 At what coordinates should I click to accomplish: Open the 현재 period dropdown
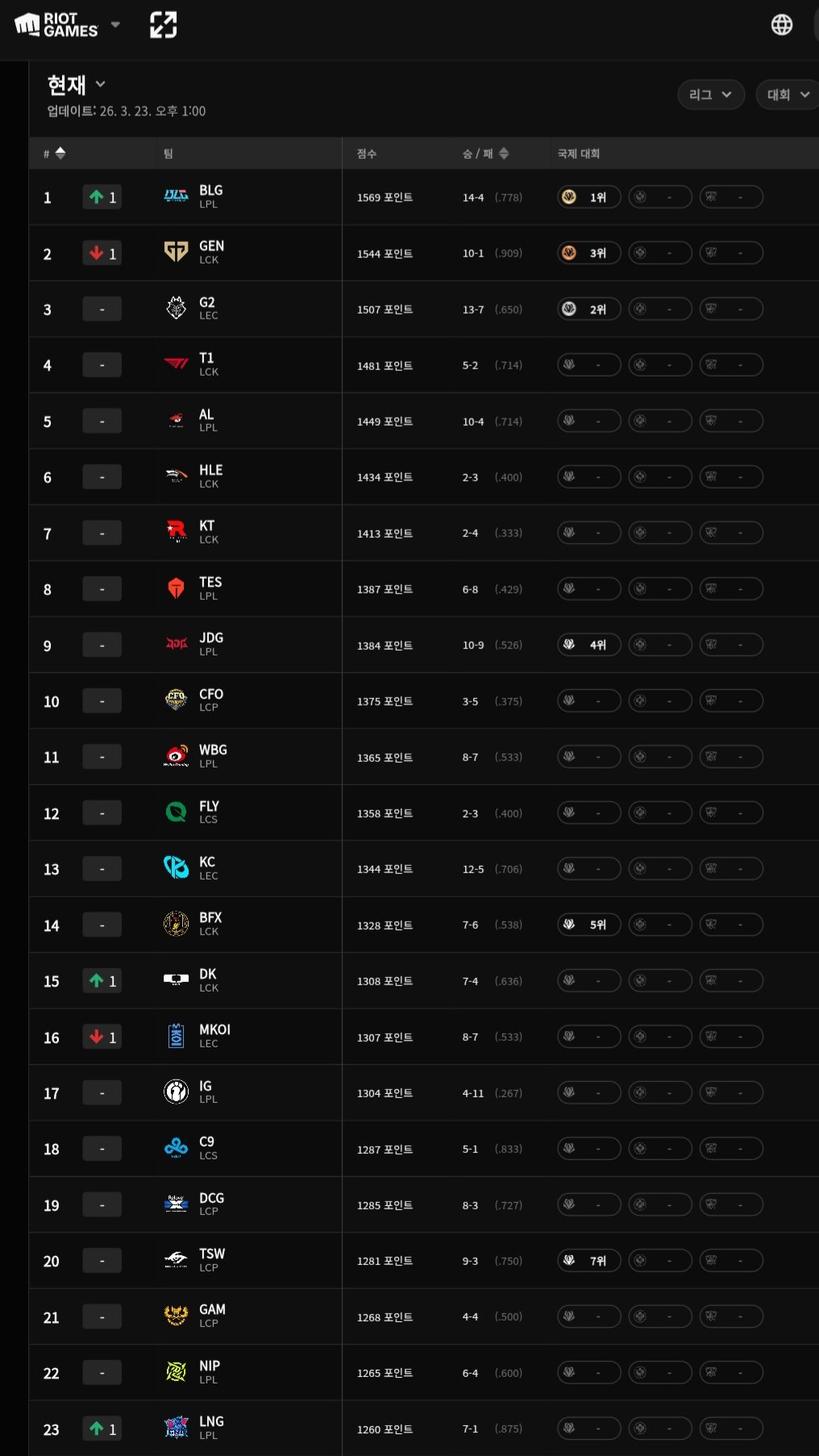(x=77, y=85)
